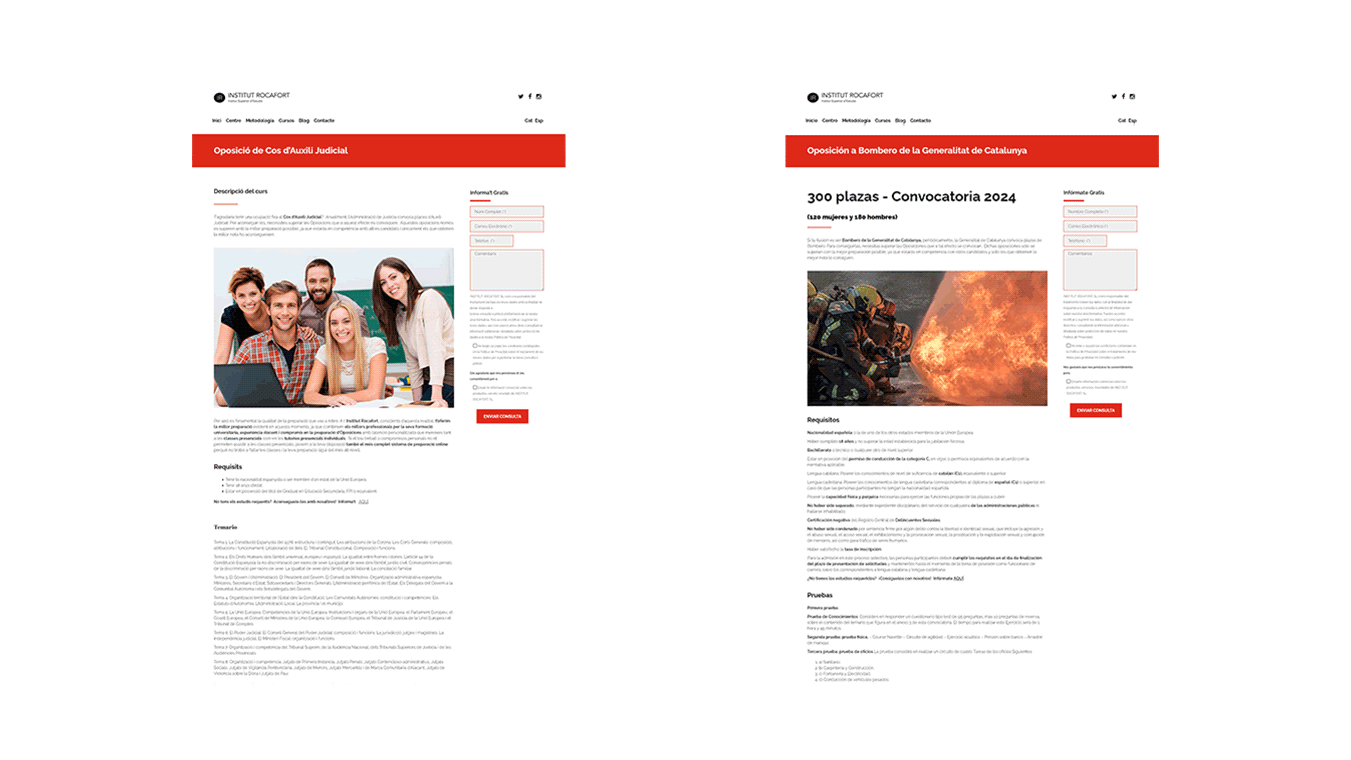Screen dimensions: 1351x760
Task: Open the Facebook icon on the Auxili Judicial page
Action: 529,96
